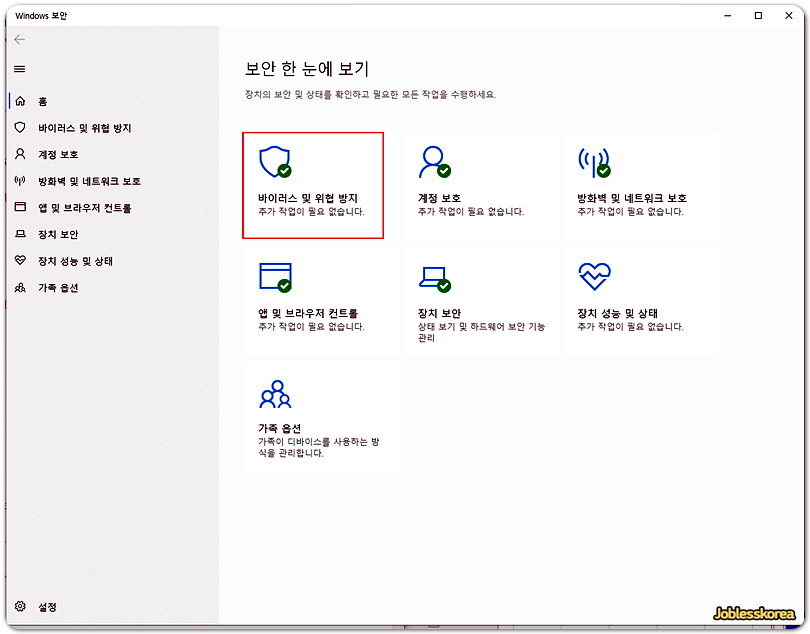Select 홈 in the sidebar
This screenshot has height=634, width=810.
(x=43, y=102)
